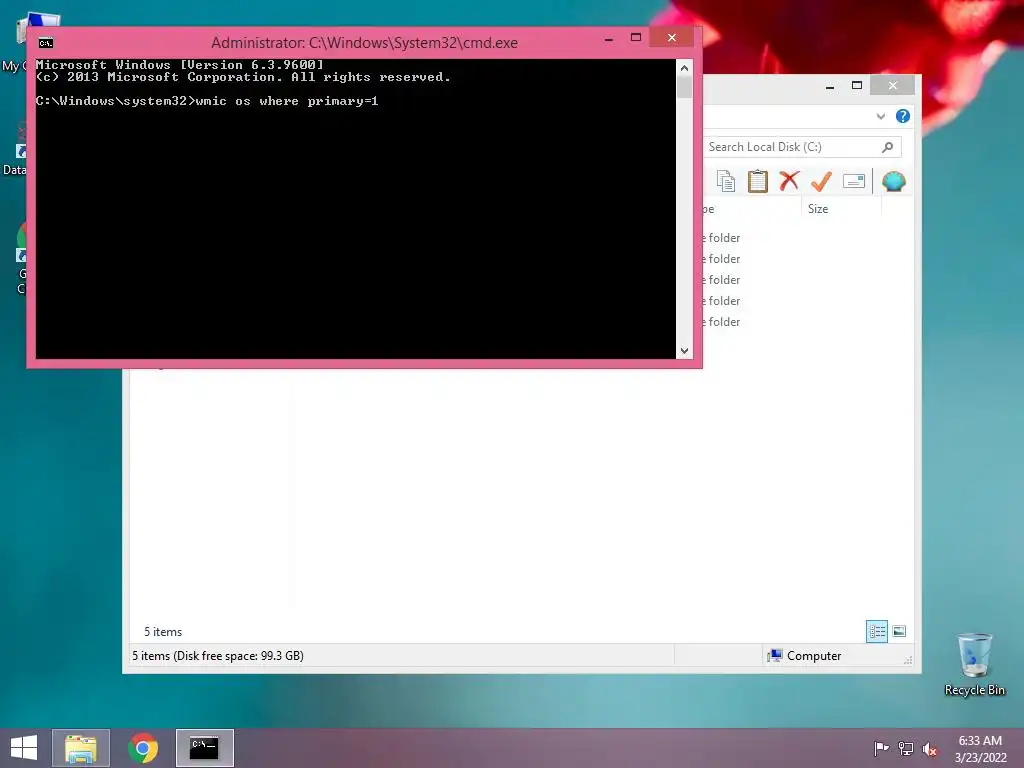
Task: Click the red X Delete icon
Action: coord(789,181)
